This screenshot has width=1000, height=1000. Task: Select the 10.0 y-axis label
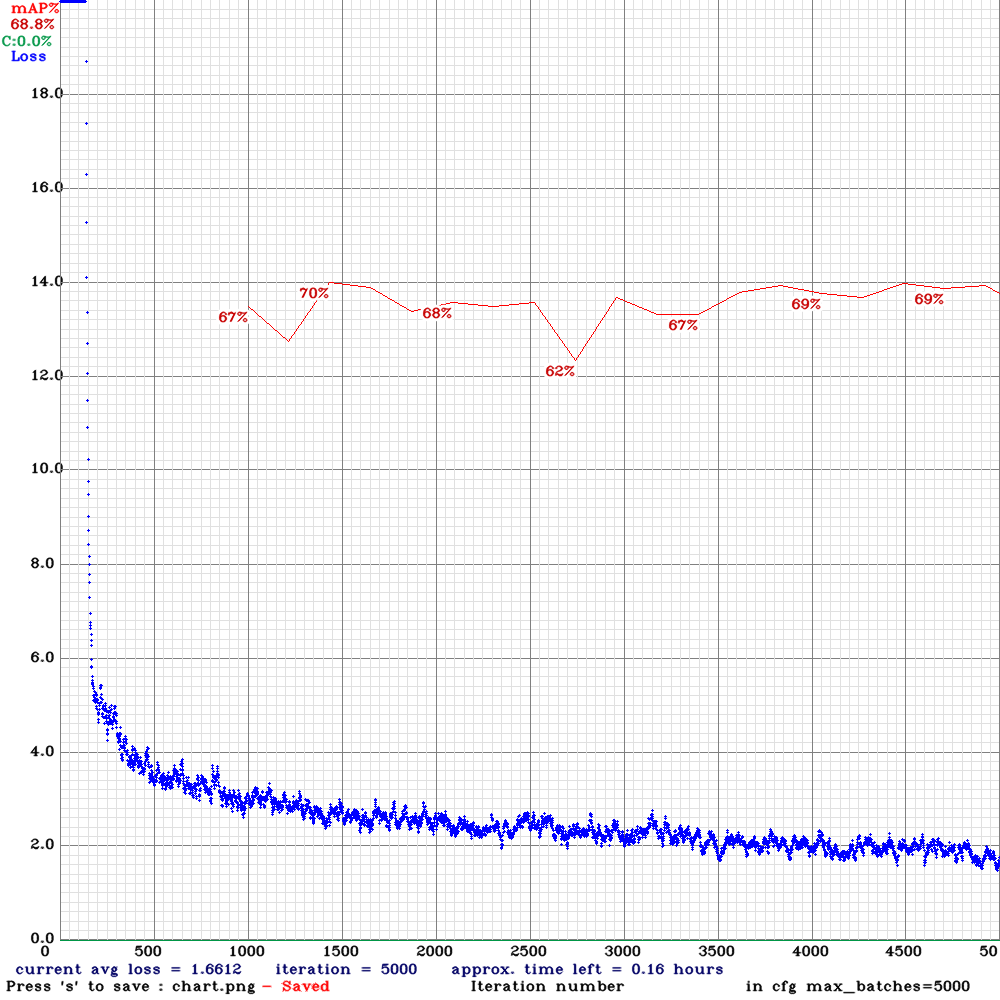point(47,469)
